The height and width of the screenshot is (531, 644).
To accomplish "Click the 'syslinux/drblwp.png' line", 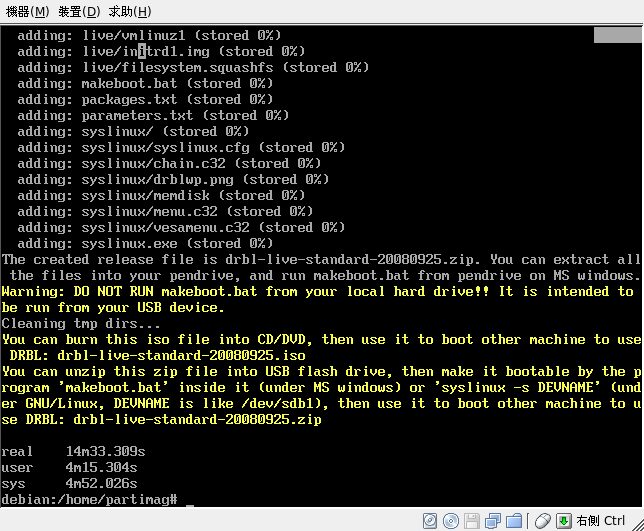I will tap(173, 179).
